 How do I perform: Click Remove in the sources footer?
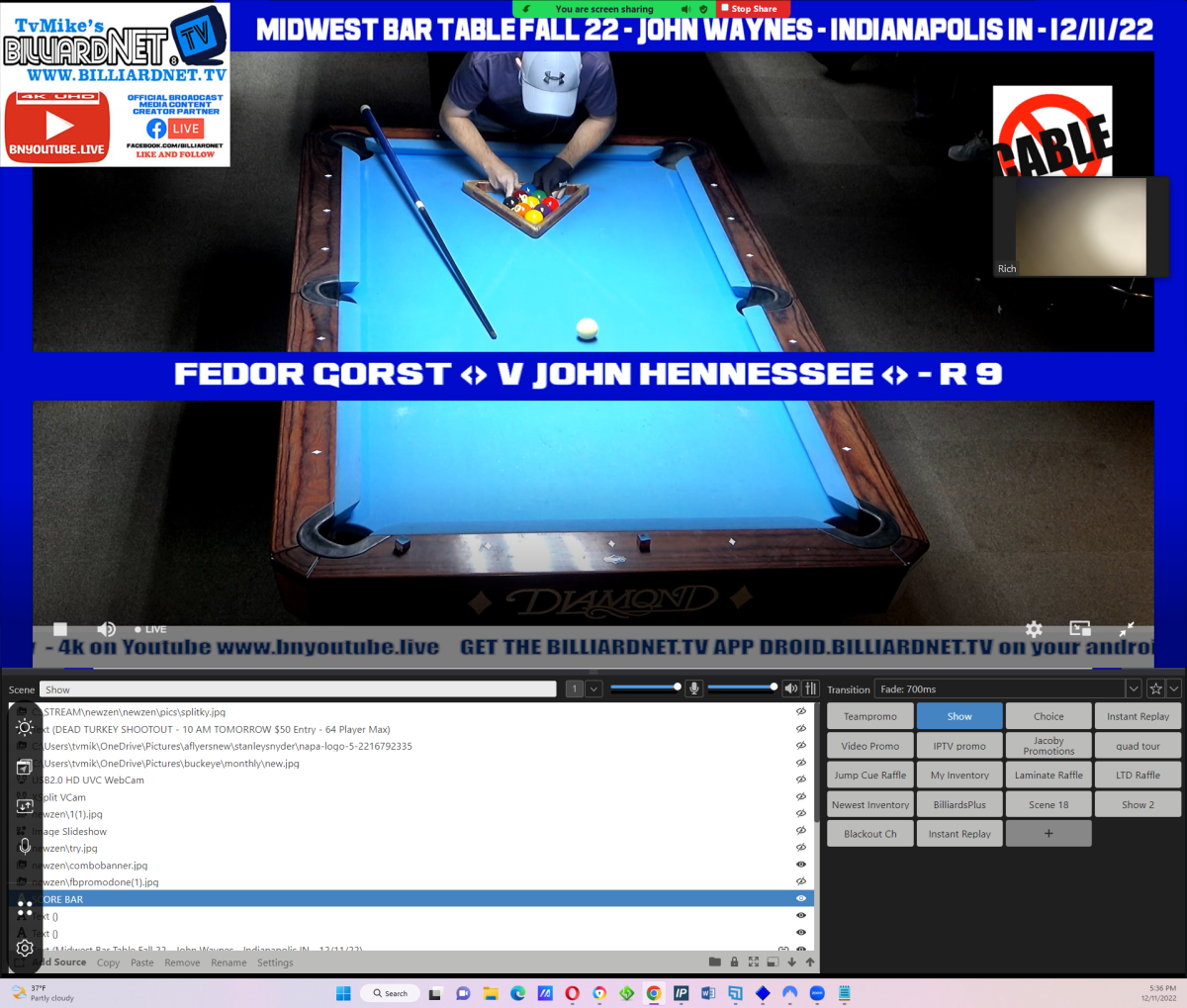(182, 962)
